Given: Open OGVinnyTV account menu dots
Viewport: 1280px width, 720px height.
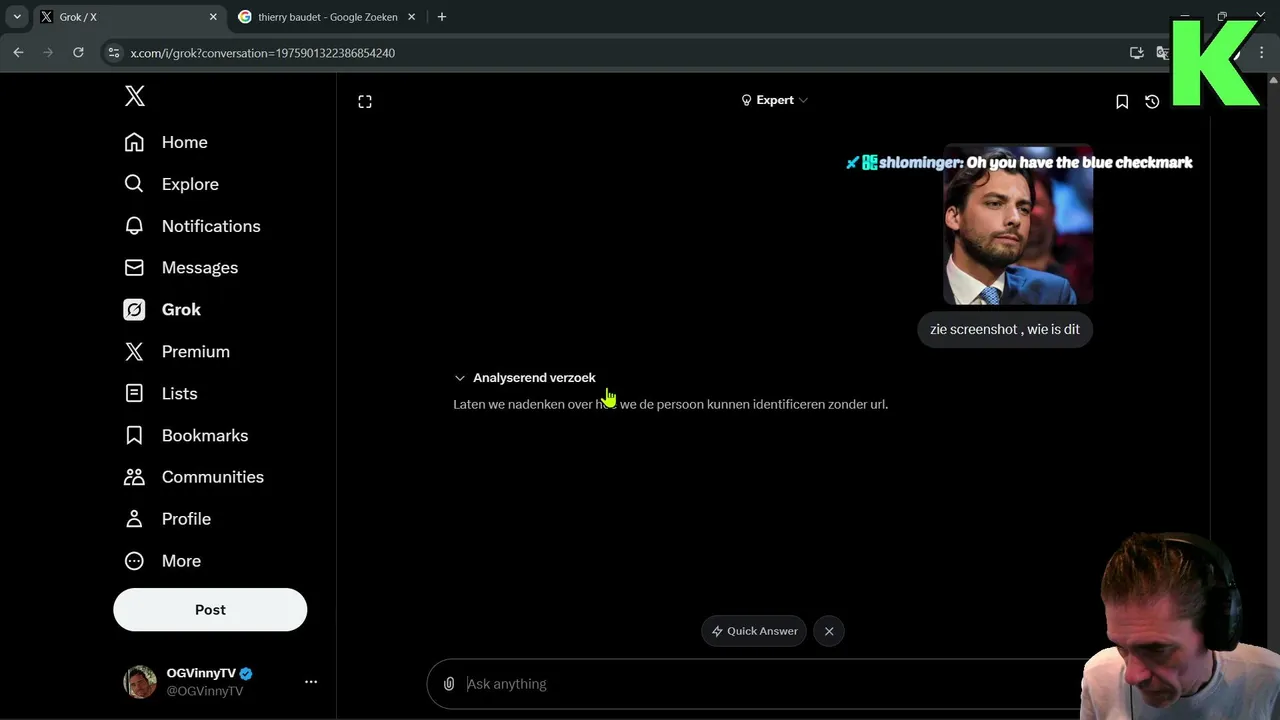Looking at the screenshot, I should (311, 682).
